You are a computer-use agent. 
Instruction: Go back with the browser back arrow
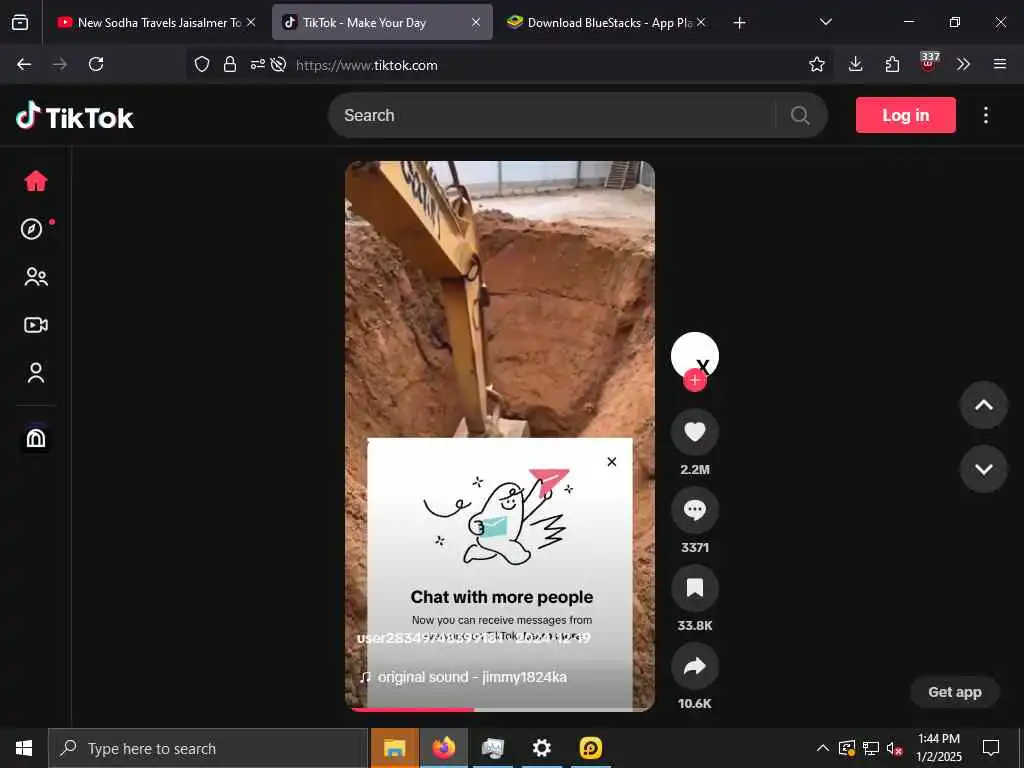tap(24, 64)
